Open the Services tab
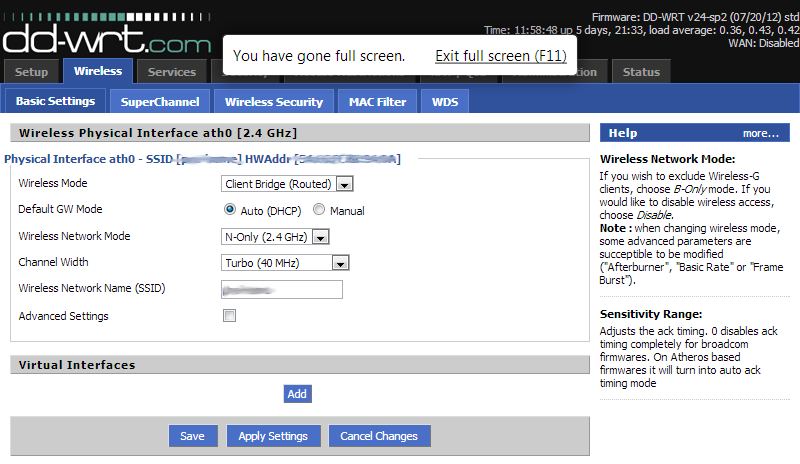The image size is (800, 464). pyautogui.click(x=172, y=72)
